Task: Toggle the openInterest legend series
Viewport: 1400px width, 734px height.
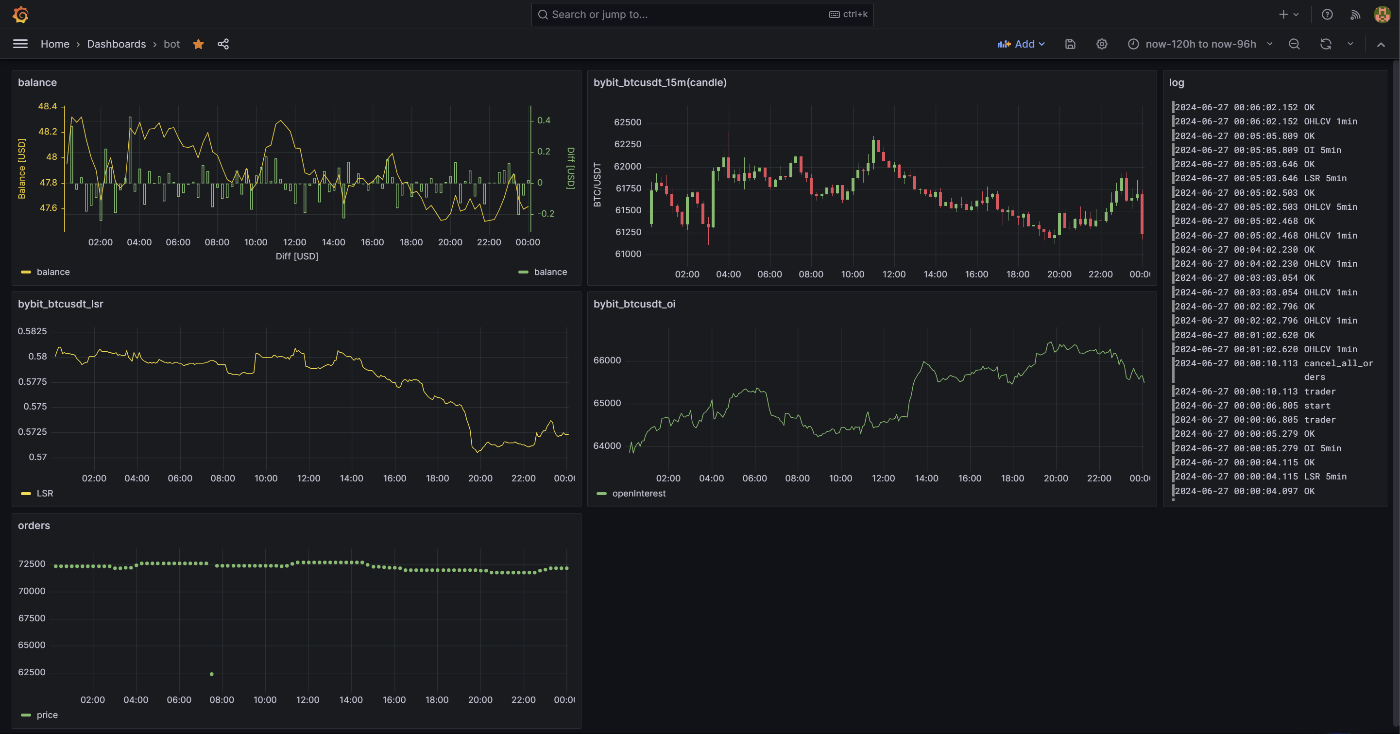Action: pyautogui.click(x=638, y=494)
